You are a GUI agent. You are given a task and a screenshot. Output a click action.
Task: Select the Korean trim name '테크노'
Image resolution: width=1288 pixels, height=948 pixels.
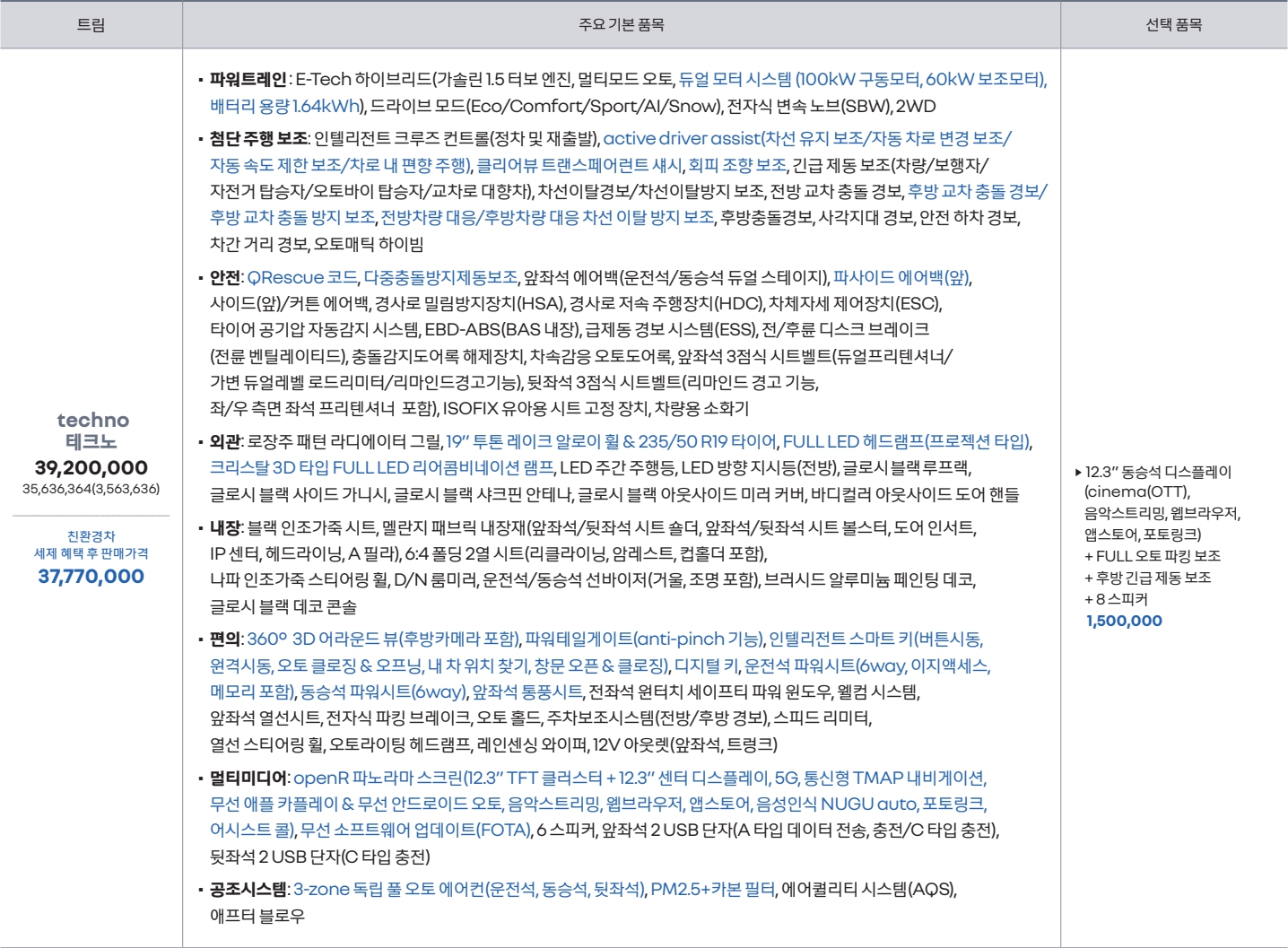pyautogui.click(x=91, y=442)
